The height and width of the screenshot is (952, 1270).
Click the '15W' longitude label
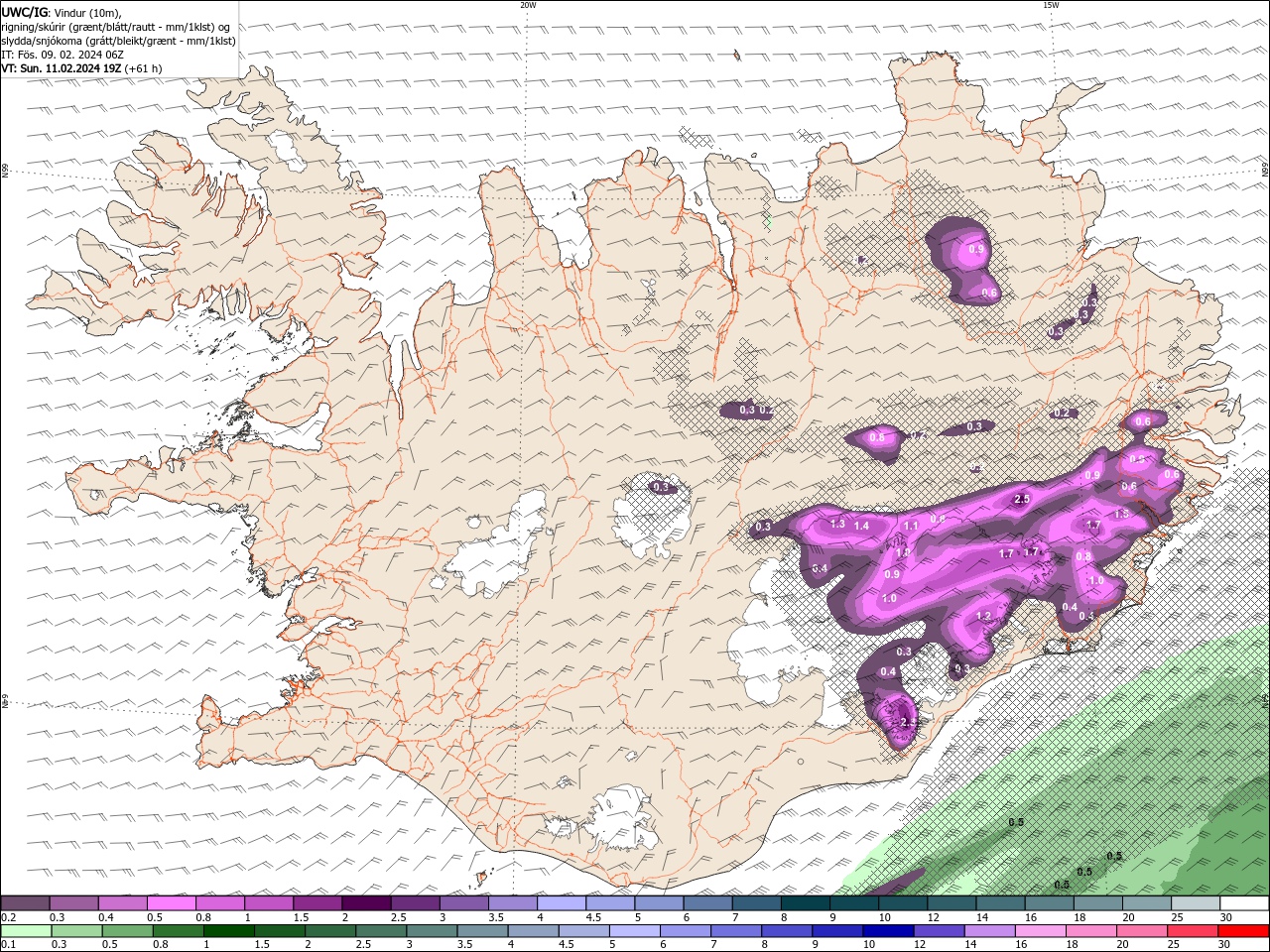(1051, 5)
